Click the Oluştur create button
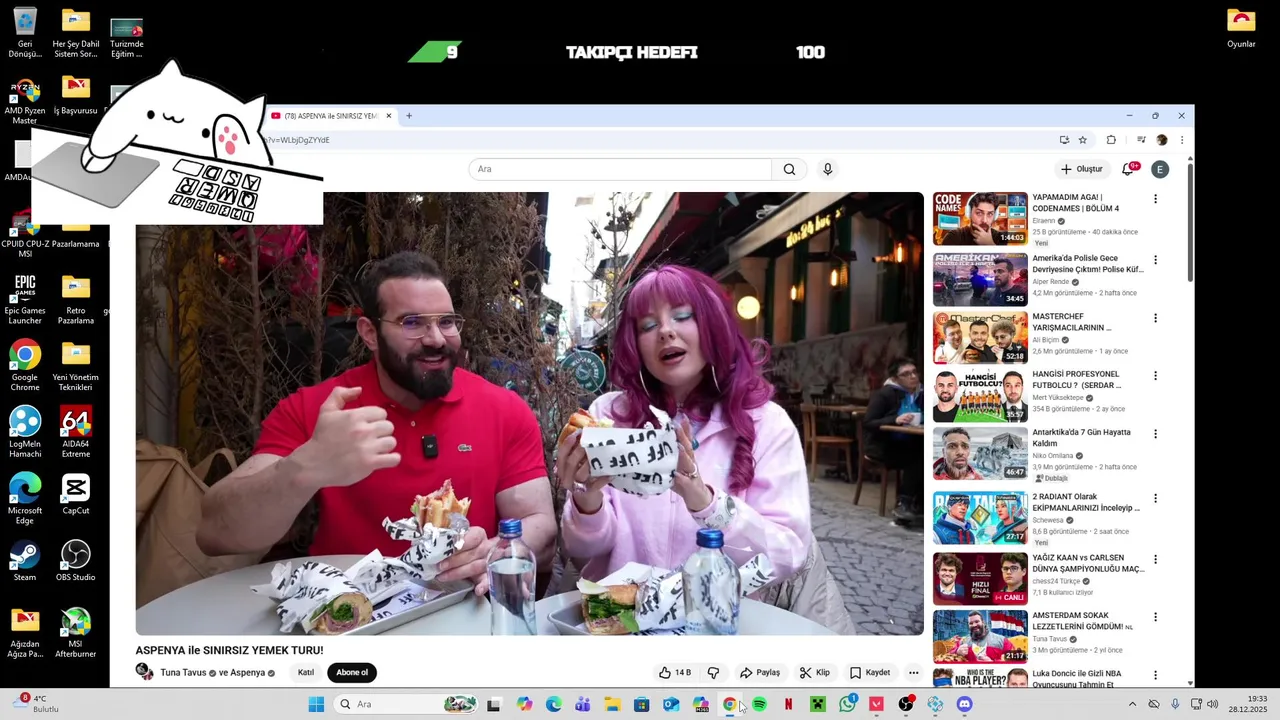Viewport: 1280px width, 720px height. pyautogui.click(x=1081, y=169)
